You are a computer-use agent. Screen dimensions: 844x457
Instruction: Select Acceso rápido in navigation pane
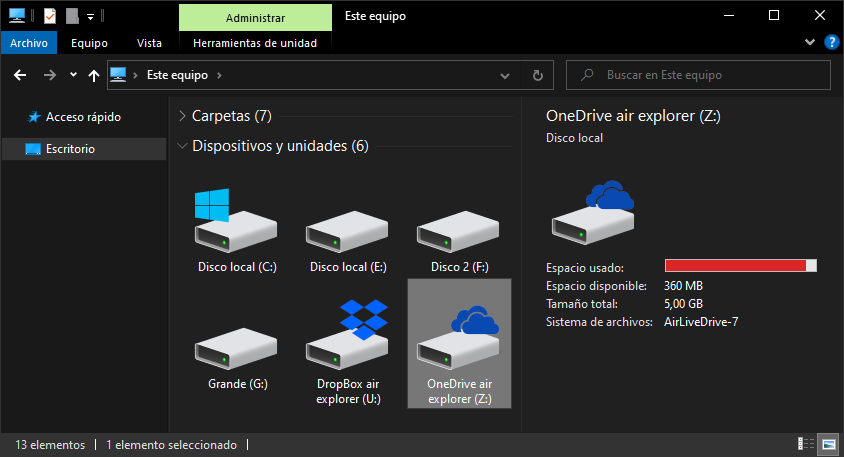[83, 117]
